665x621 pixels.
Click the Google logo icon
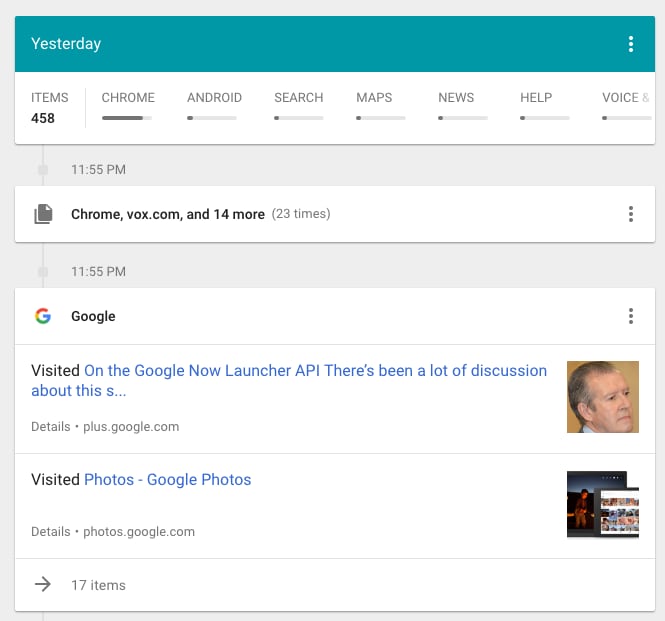pos(43,316)
